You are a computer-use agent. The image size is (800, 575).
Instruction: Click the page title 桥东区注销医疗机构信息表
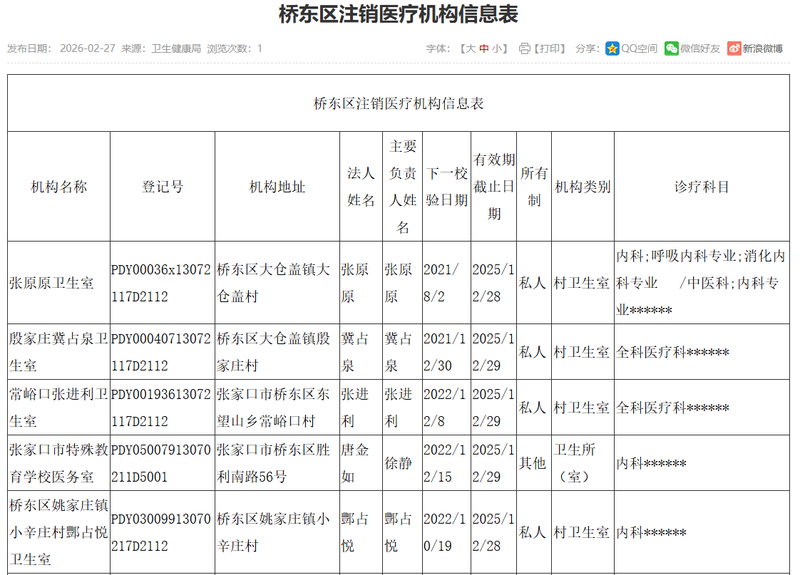[x=399, y=16]
